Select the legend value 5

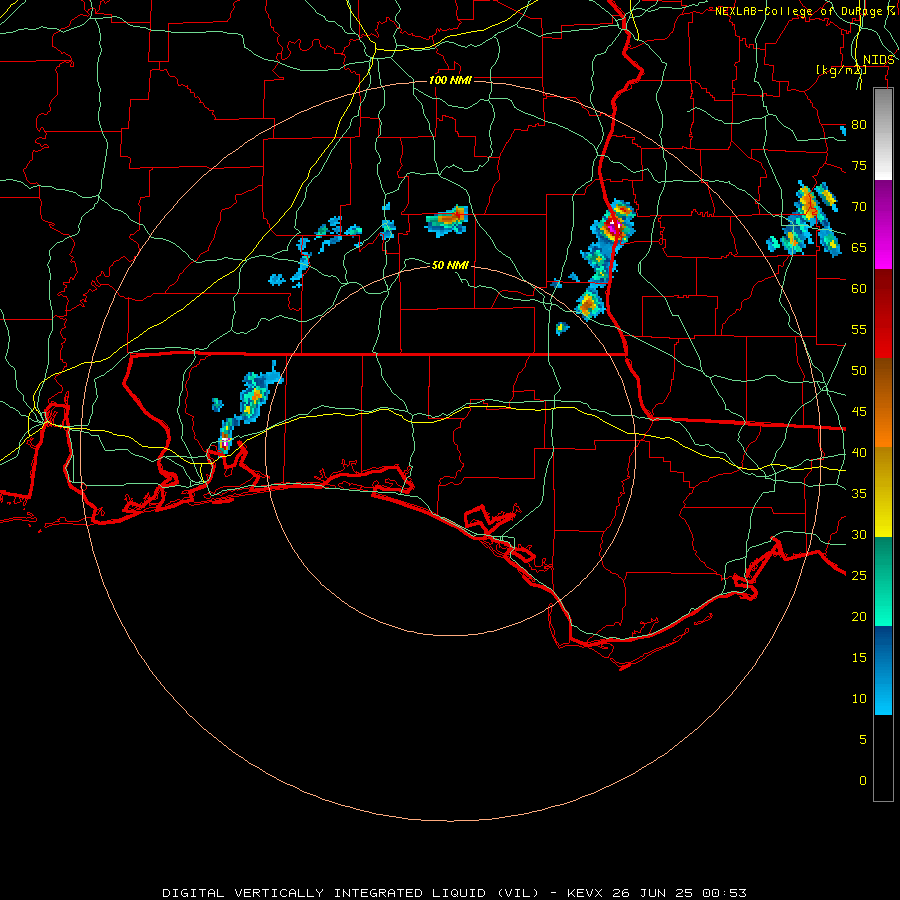point(862,739)
